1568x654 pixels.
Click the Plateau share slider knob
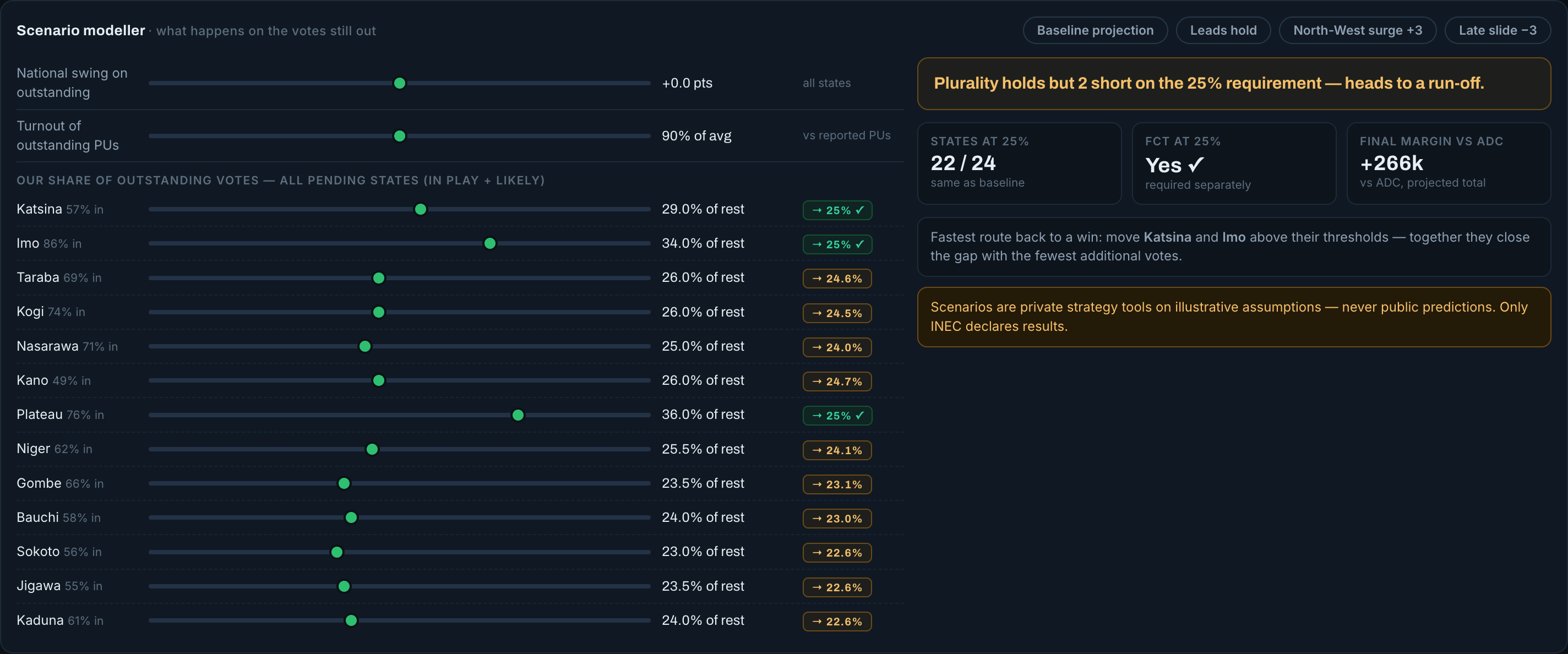pos(518,415)
